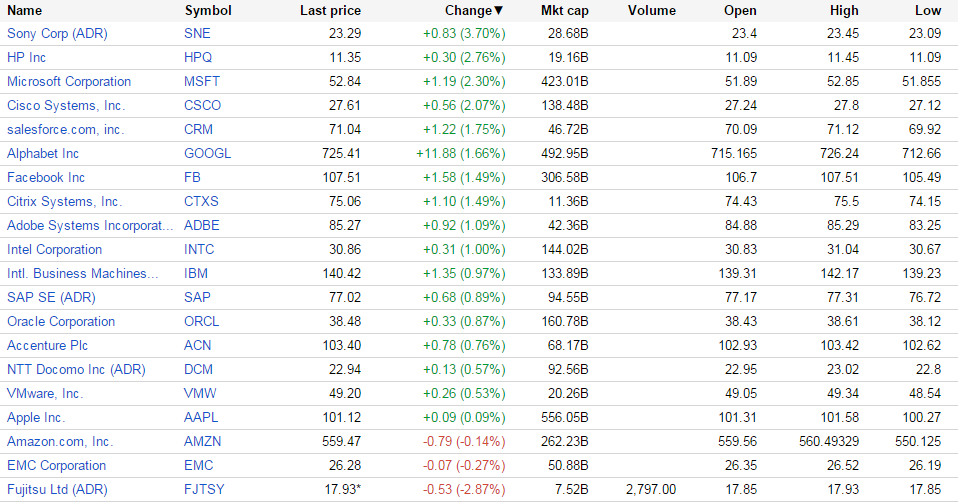The width and height of the screenshot is (958, 503).
Task: Click the Fujitsu Ltd (ADR) link
Action: point(57,489)
